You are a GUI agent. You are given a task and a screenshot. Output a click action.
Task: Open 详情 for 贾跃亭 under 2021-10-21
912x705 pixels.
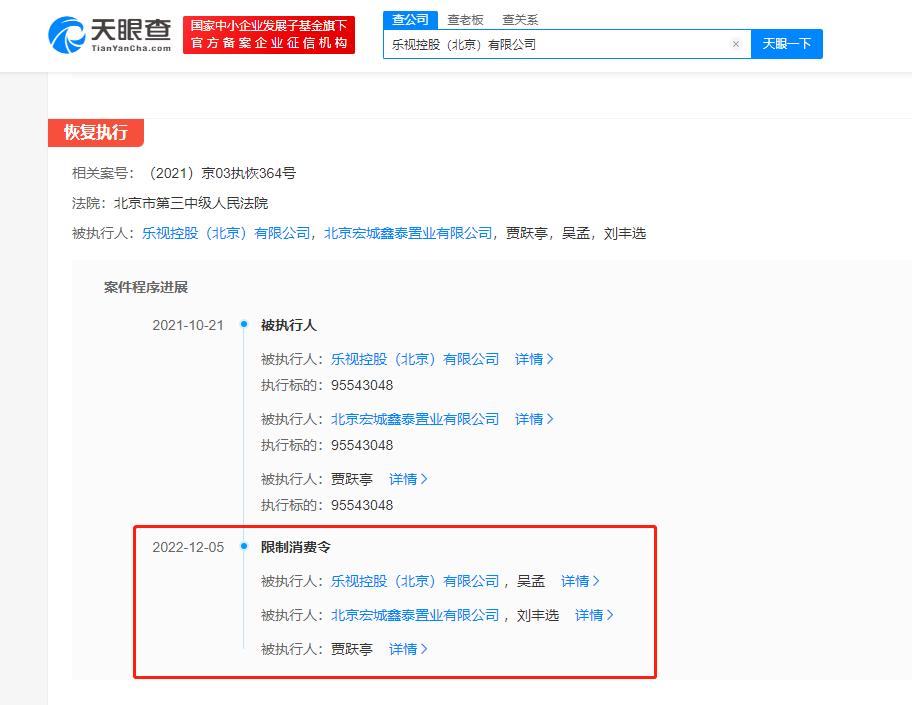click(408, 479)
